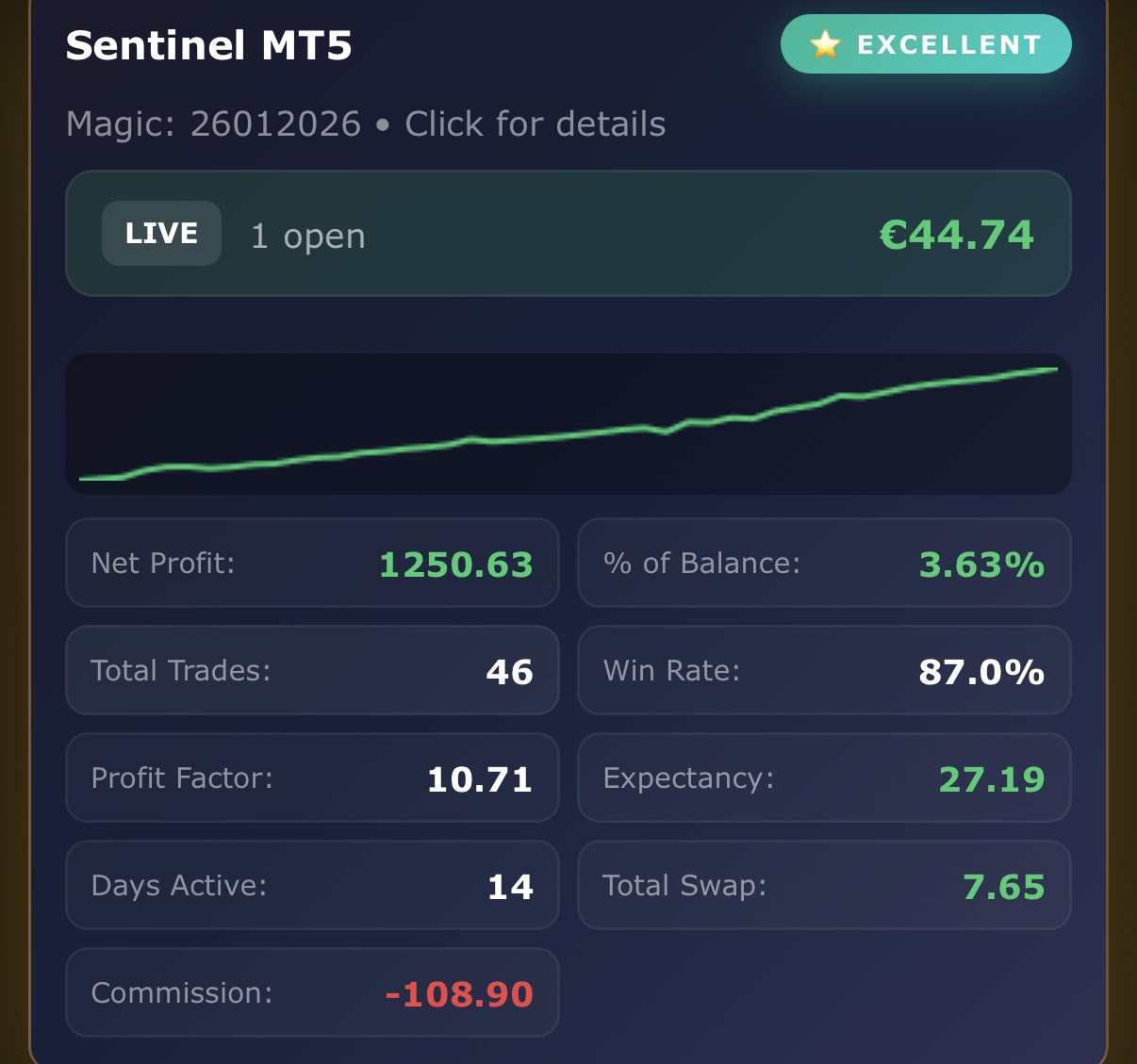Select the Net Profit stat card

312,564
